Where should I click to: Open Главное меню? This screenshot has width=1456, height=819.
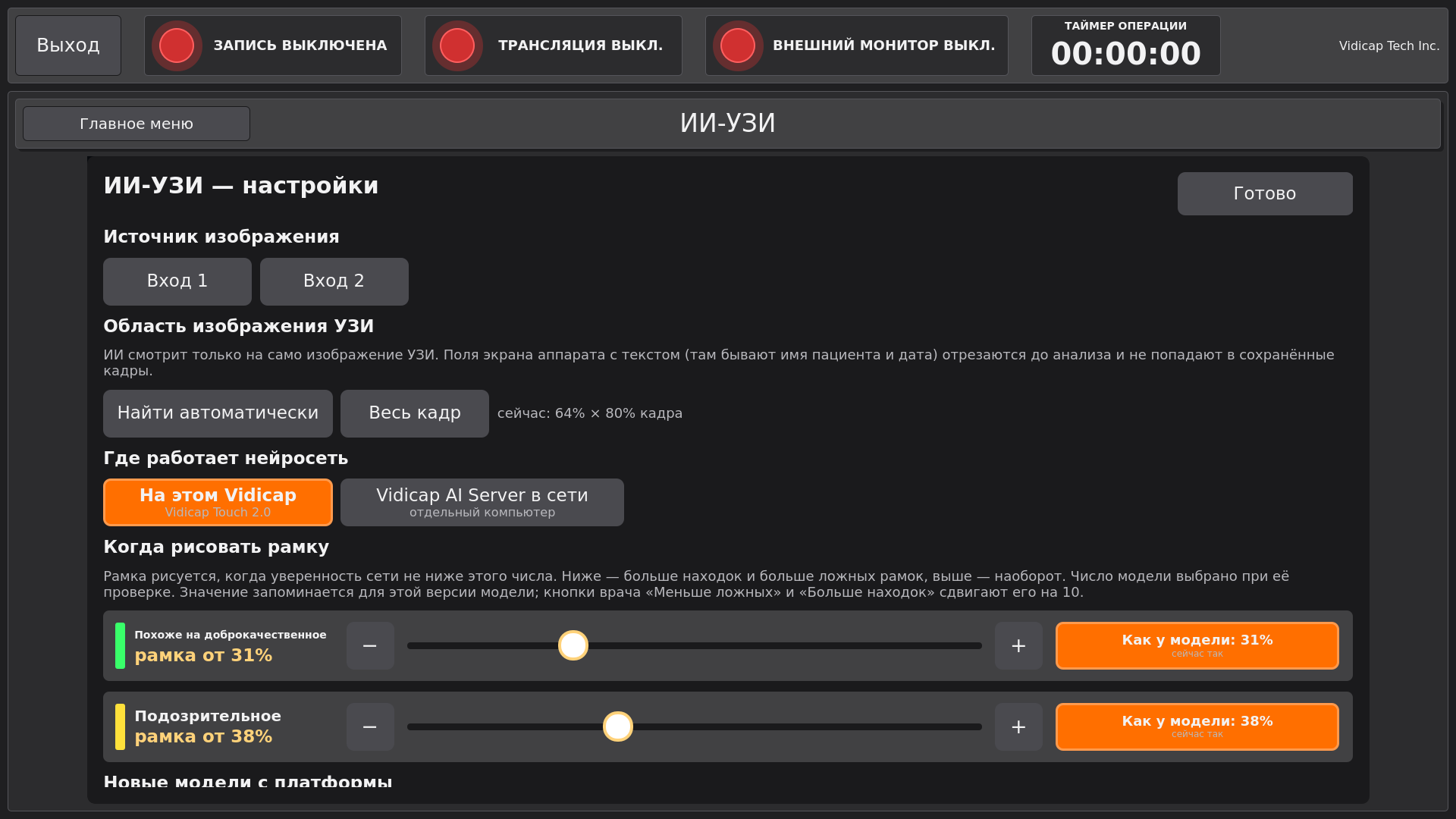(136, 124)
